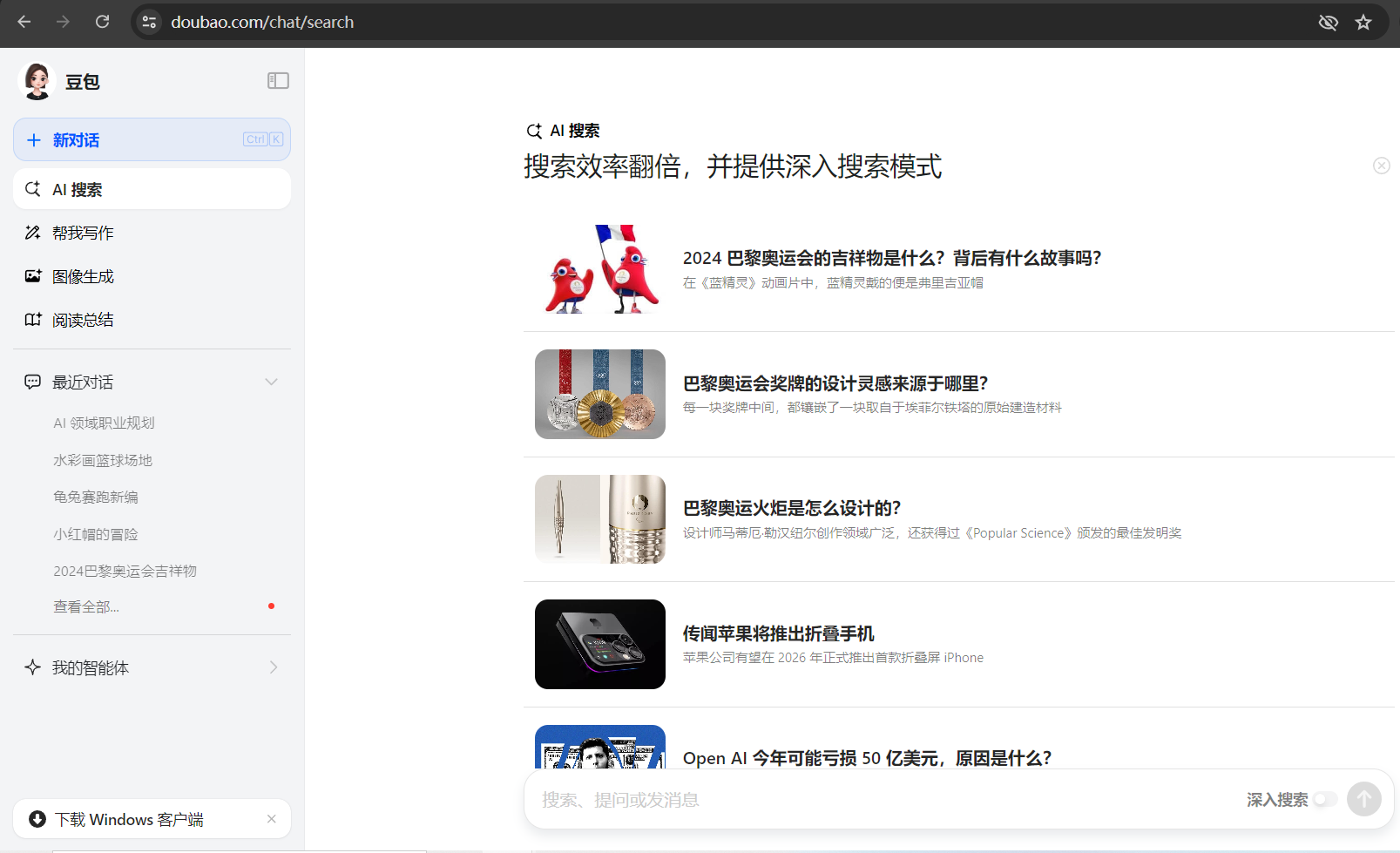Open the conversation 水彩画篮球场地
Image resolution: width=1400 pixels, height=853 pixels.
[x=103, y=460]
